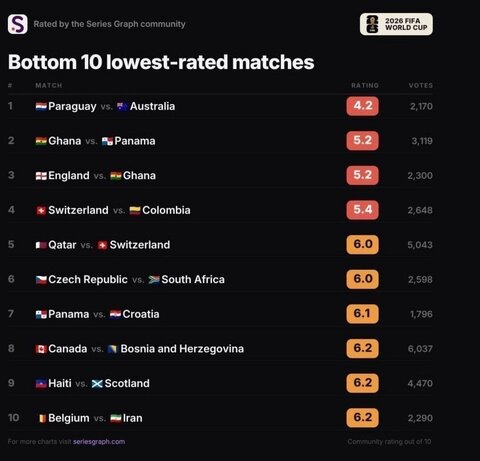Open the Haiti vs Scotland match
The image size is (480, 461).
tap(220, 383)
